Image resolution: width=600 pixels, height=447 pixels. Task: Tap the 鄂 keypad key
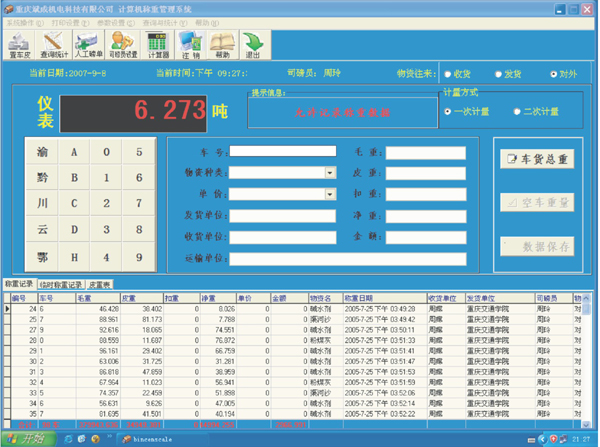click(42, 257)
